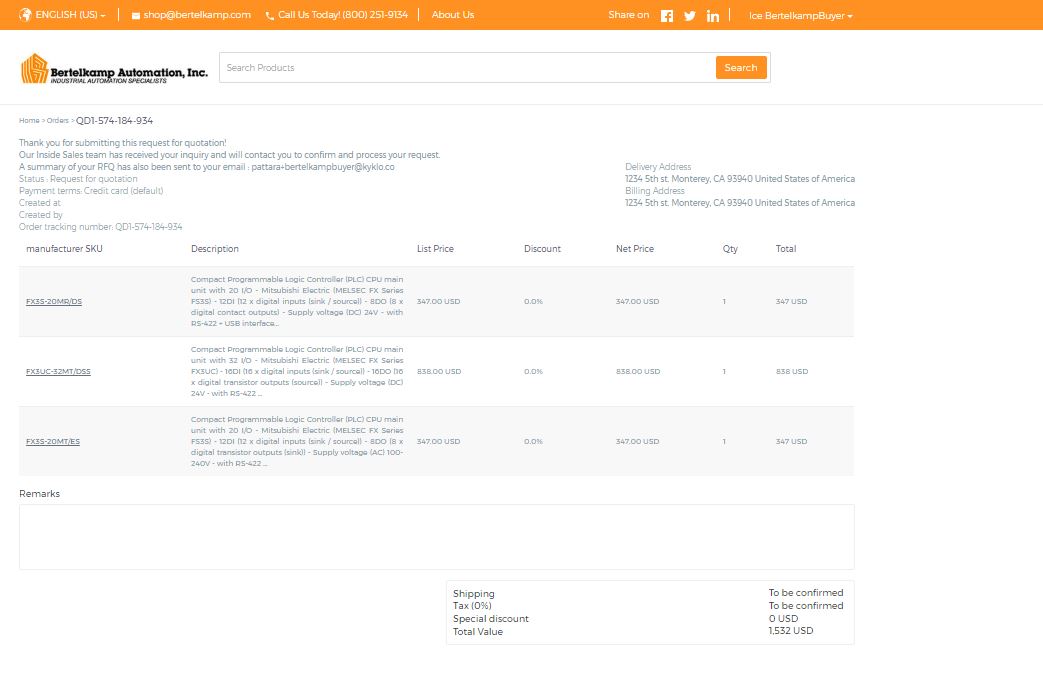Click the FX3UC-32MT/DSS description text
This screenshot has width=1043, height=676.
pyautogui.click(x=297, y=371)
